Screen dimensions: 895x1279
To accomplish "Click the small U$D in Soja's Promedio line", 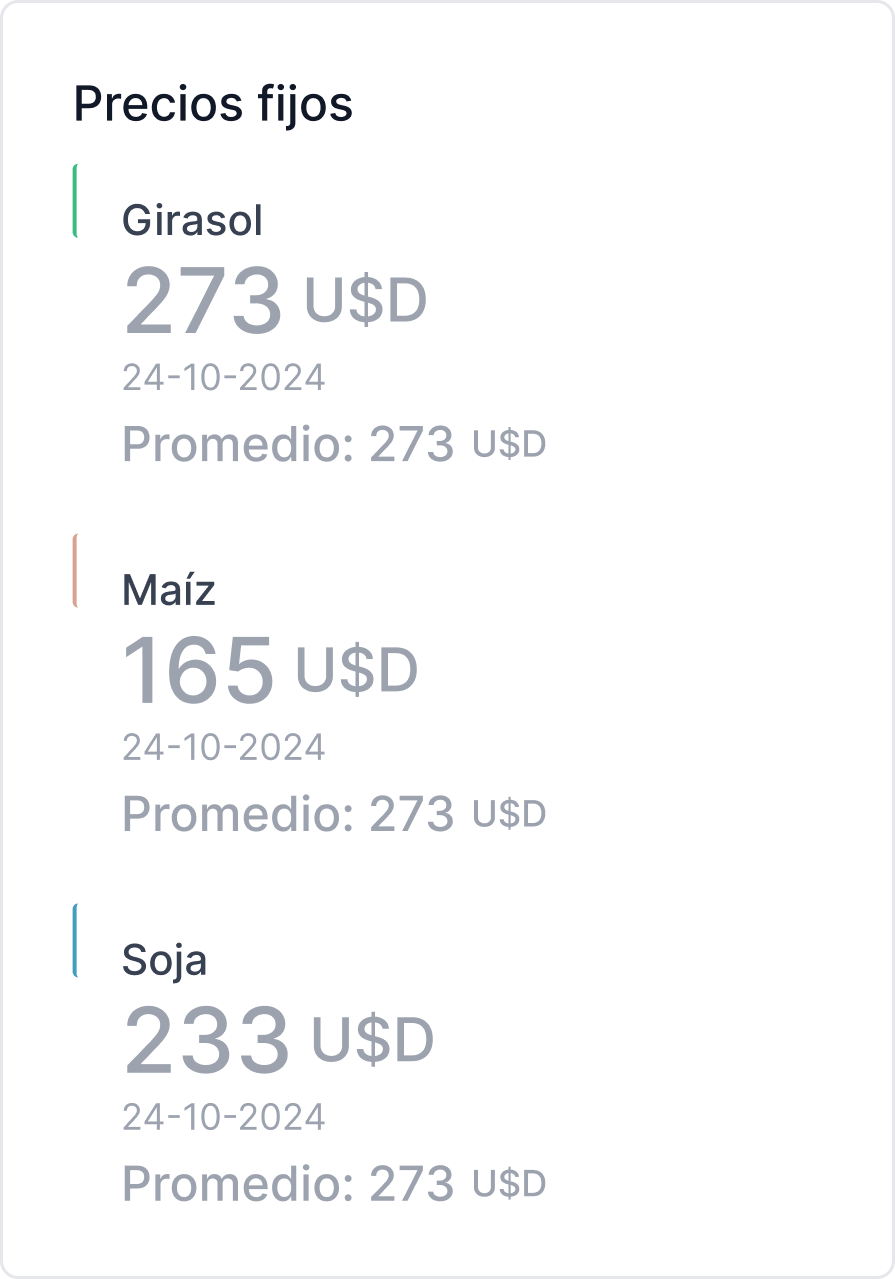I will click(x=509, y=1184).
